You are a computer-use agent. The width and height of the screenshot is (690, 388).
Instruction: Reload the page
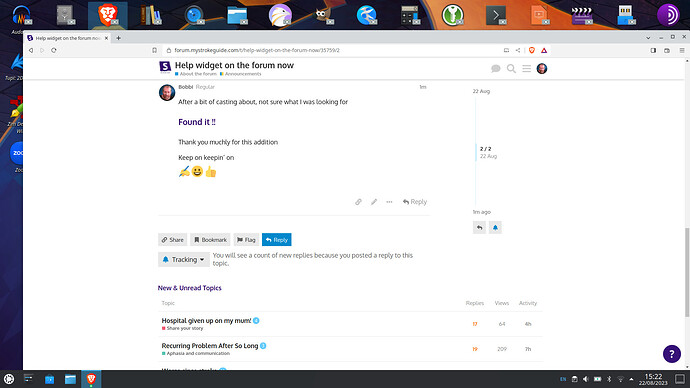[54, 50]
